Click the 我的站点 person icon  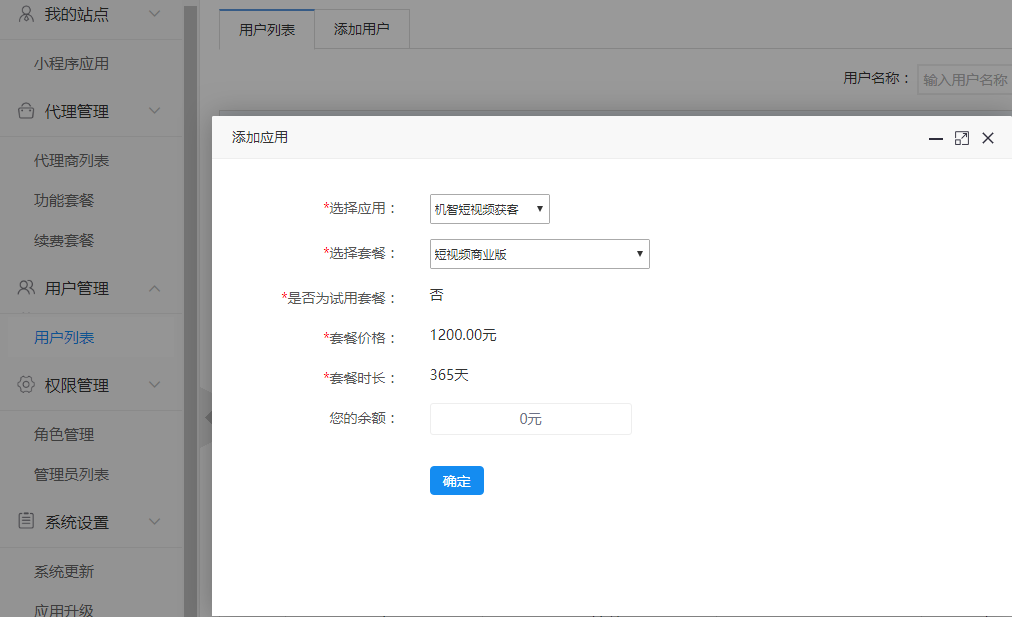pyautogui.click(x=26, y=14)
